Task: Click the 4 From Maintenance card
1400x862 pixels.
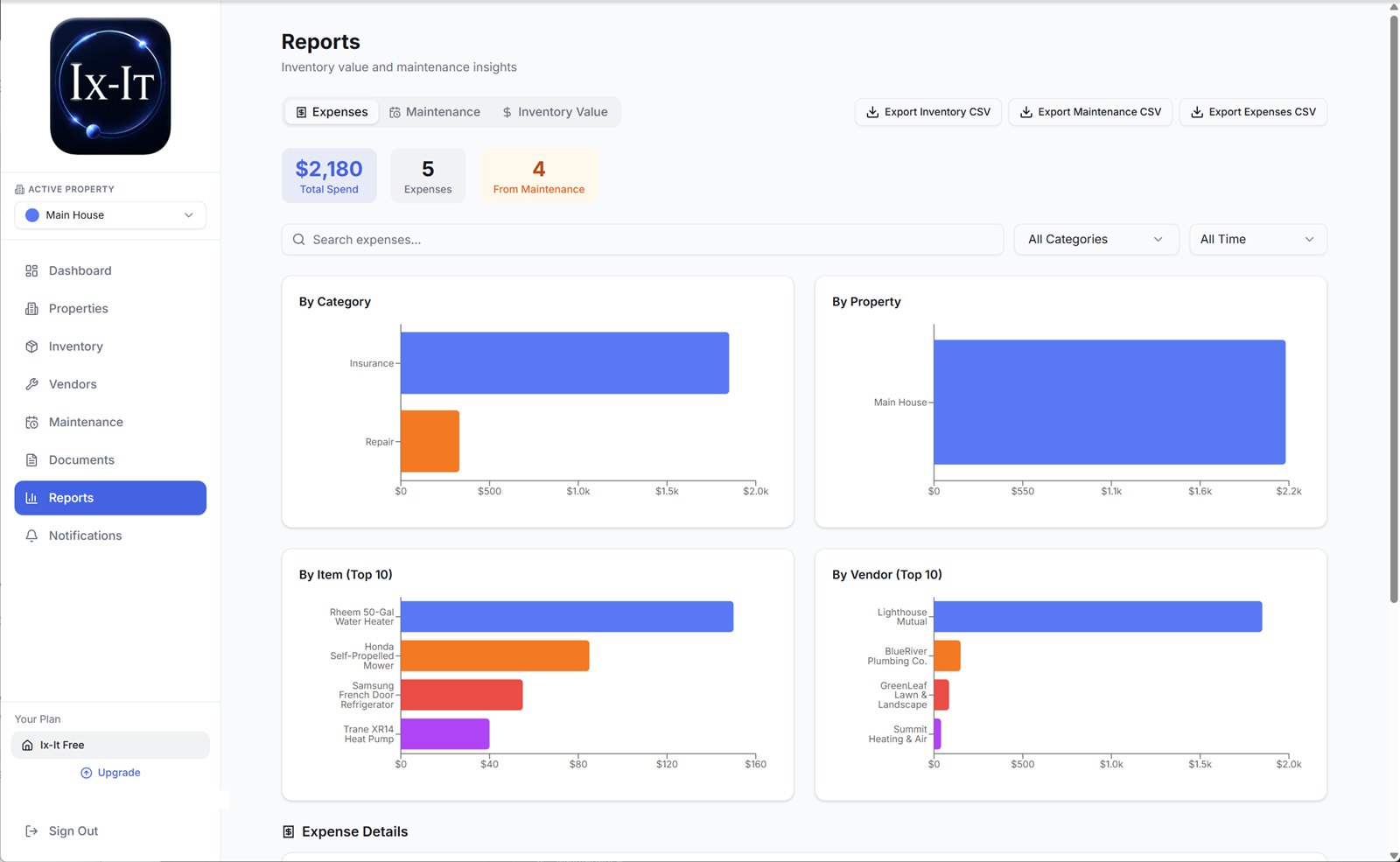Action: pos(539,176)
